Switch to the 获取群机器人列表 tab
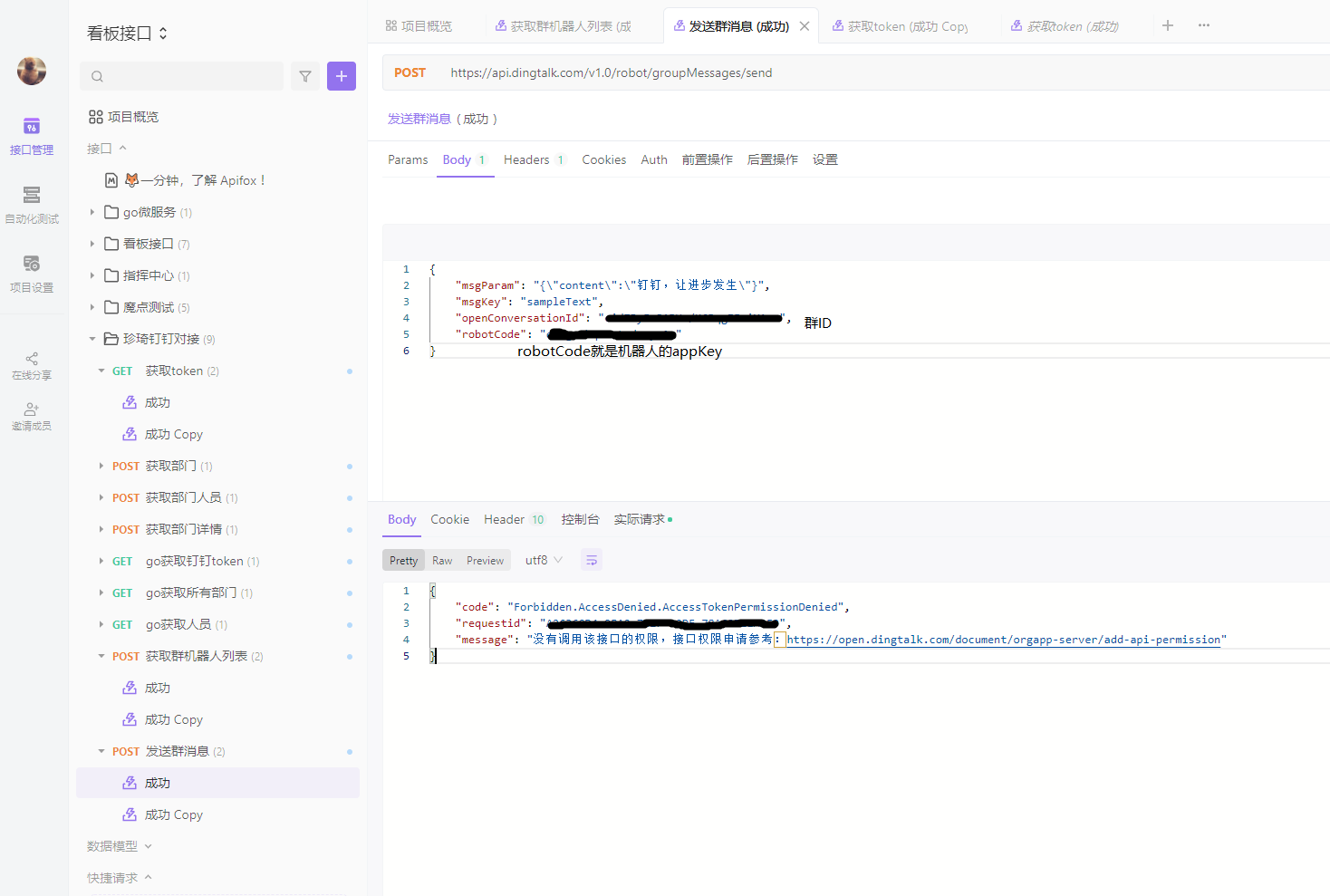This screenshot has height=896, width=1330. 564,26
